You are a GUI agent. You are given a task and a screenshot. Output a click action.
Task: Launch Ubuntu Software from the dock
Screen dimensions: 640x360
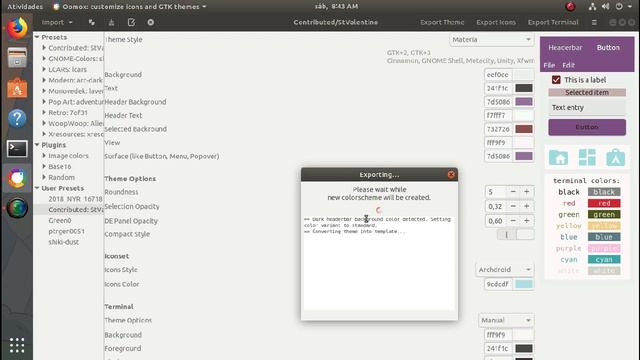click(17, 88)
